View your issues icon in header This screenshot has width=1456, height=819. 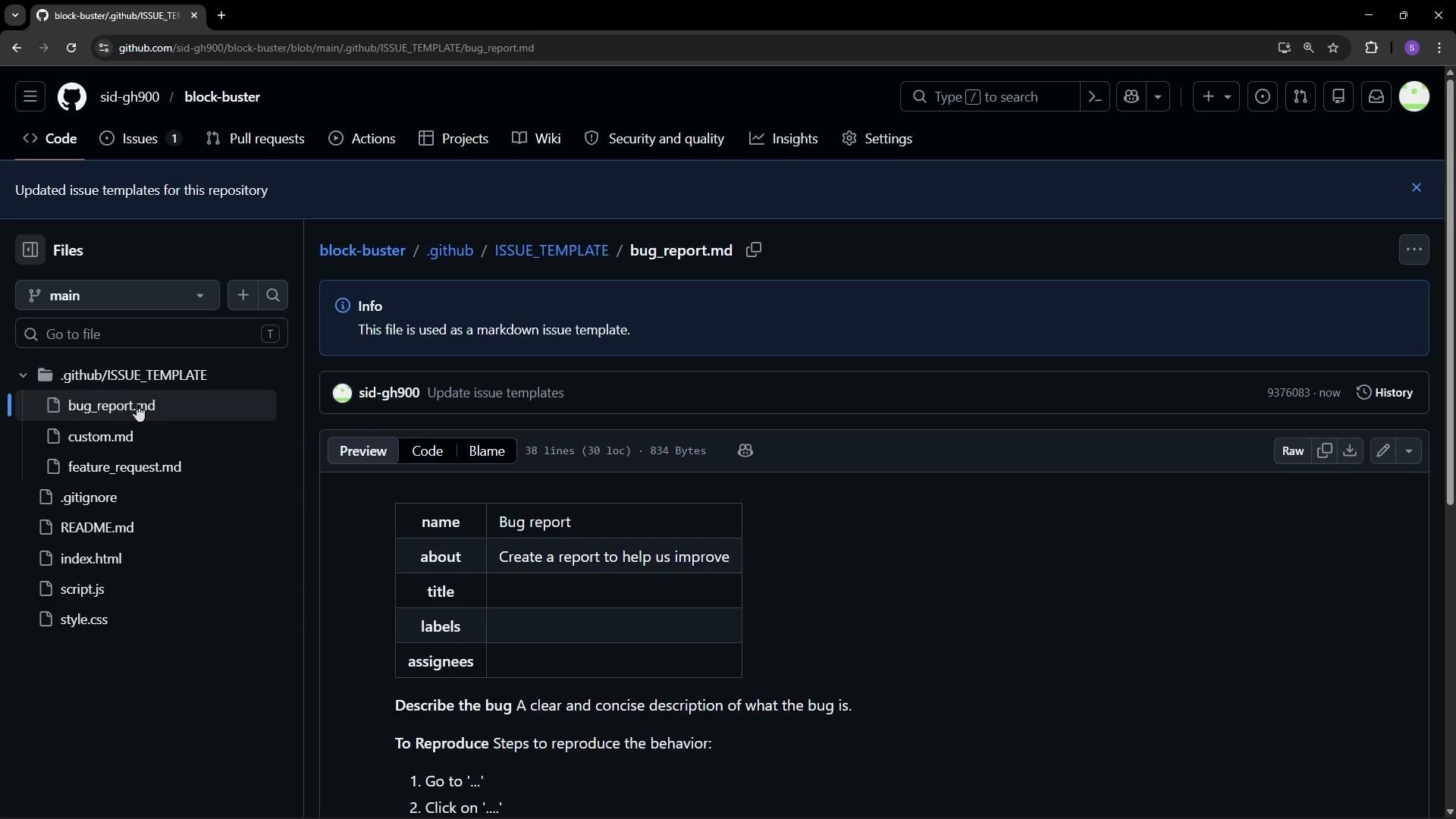tap(1263, 97)
